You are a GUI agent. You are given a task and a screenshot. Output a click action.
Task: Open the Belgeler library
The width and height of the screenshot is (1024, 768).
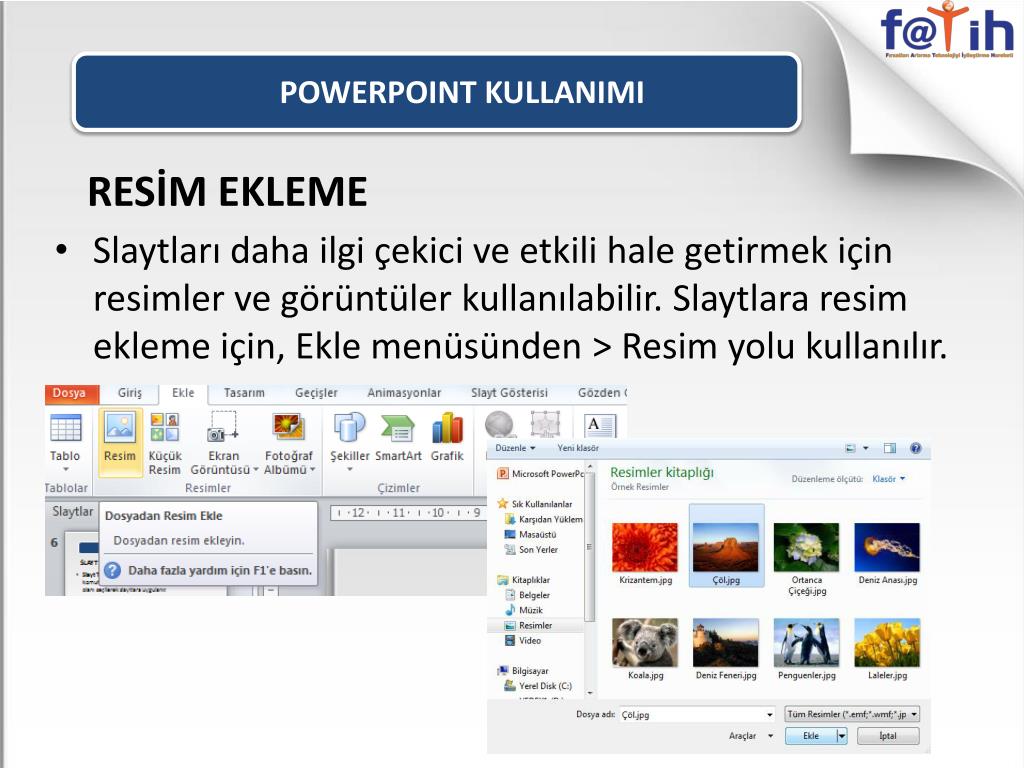coord(528,595)
